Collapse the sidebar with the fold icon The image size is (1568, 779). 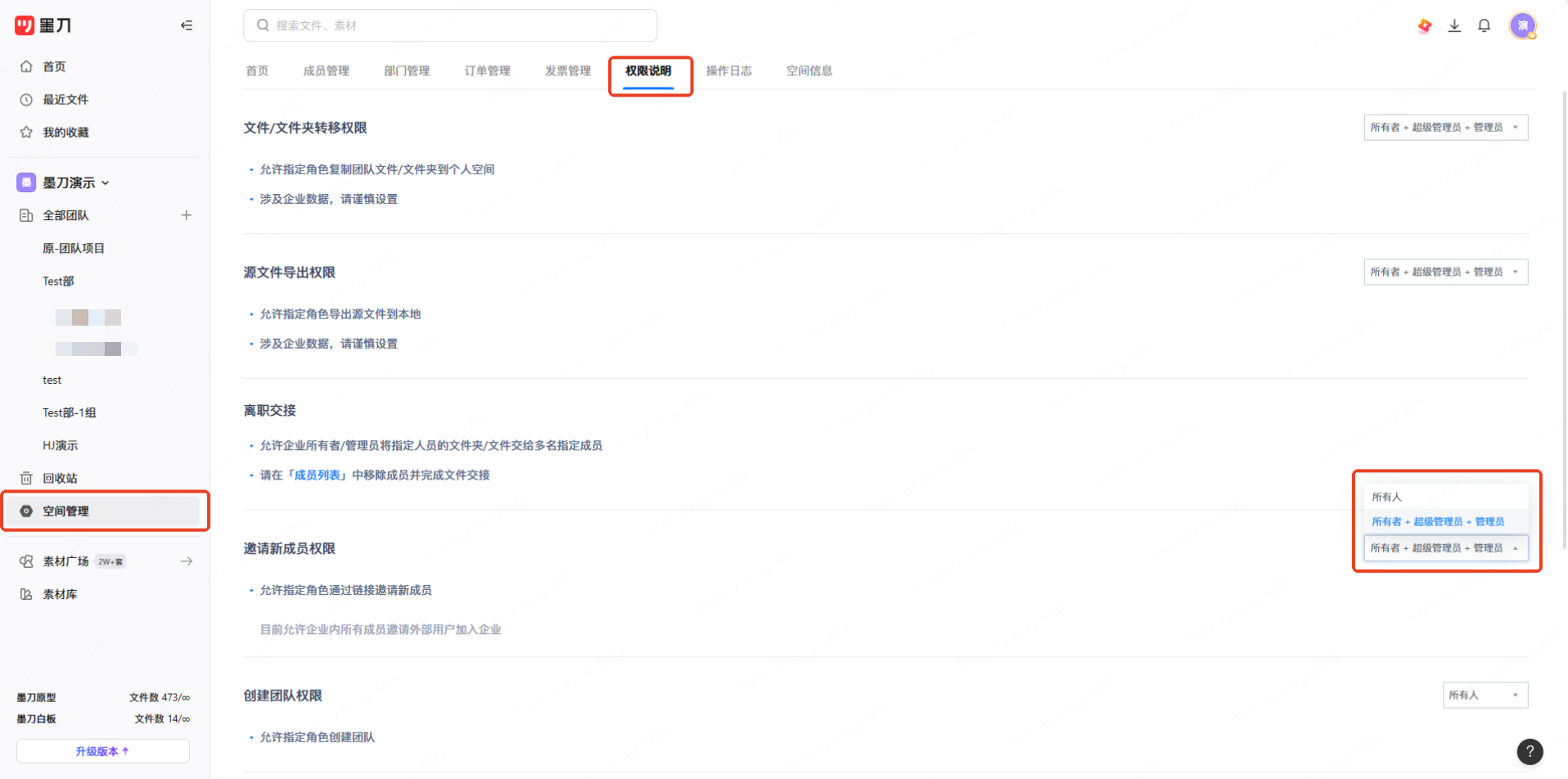click(187, 25)
